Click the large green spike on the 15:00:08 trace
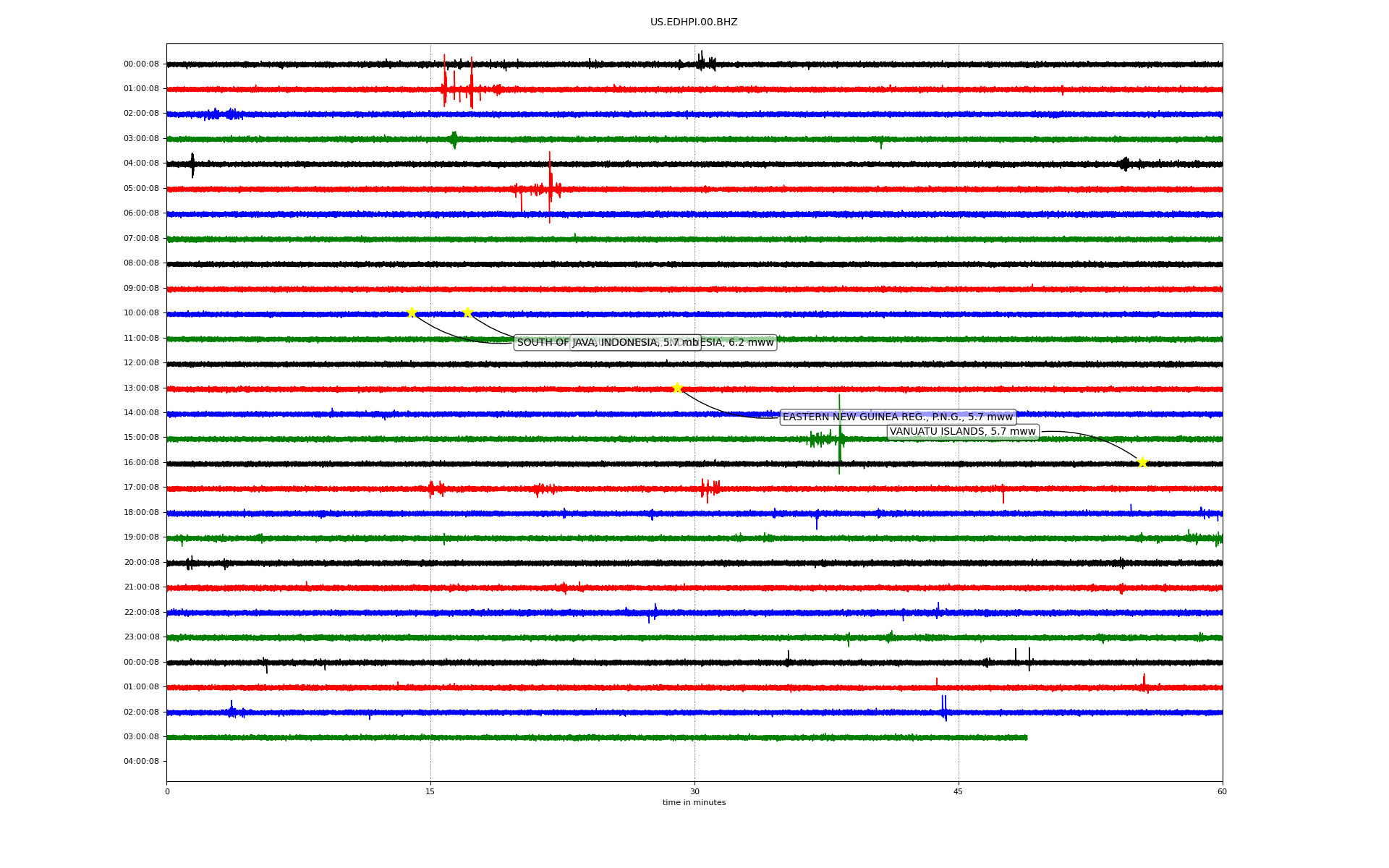The width and height of the screenshot is (1389, 868). point(839,434)
